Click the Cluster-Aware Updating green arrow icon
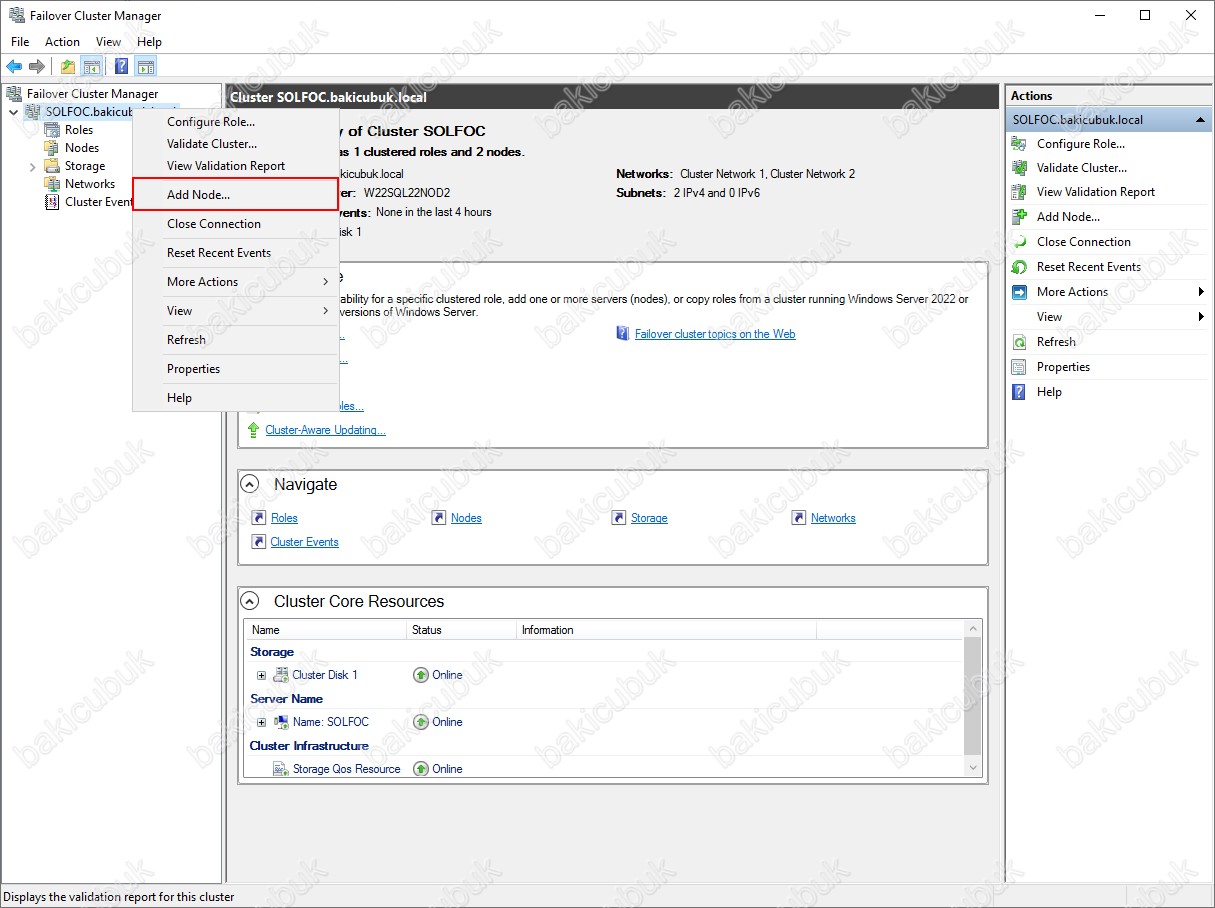Screen dimensions: 1215x908 (254, 430)
